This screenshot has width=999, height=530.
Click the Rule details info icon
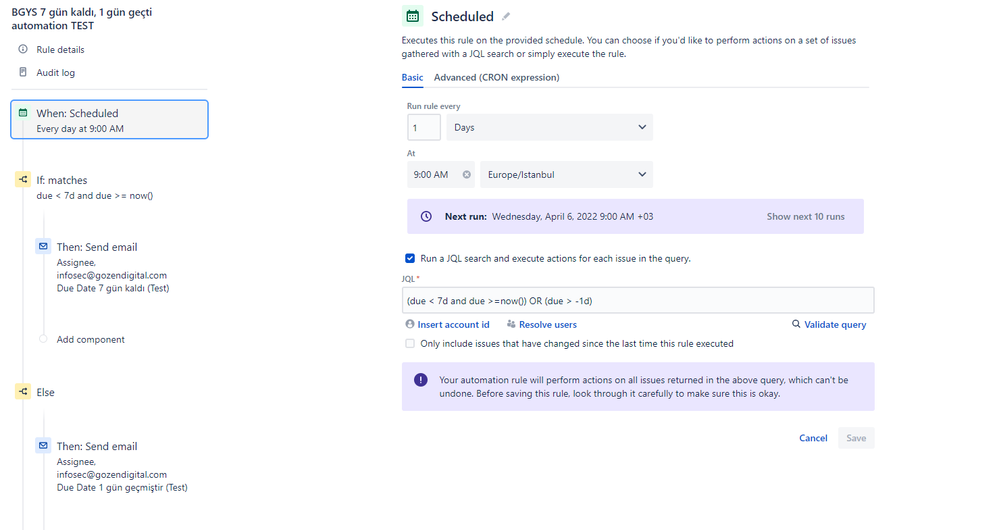point(23,49)
